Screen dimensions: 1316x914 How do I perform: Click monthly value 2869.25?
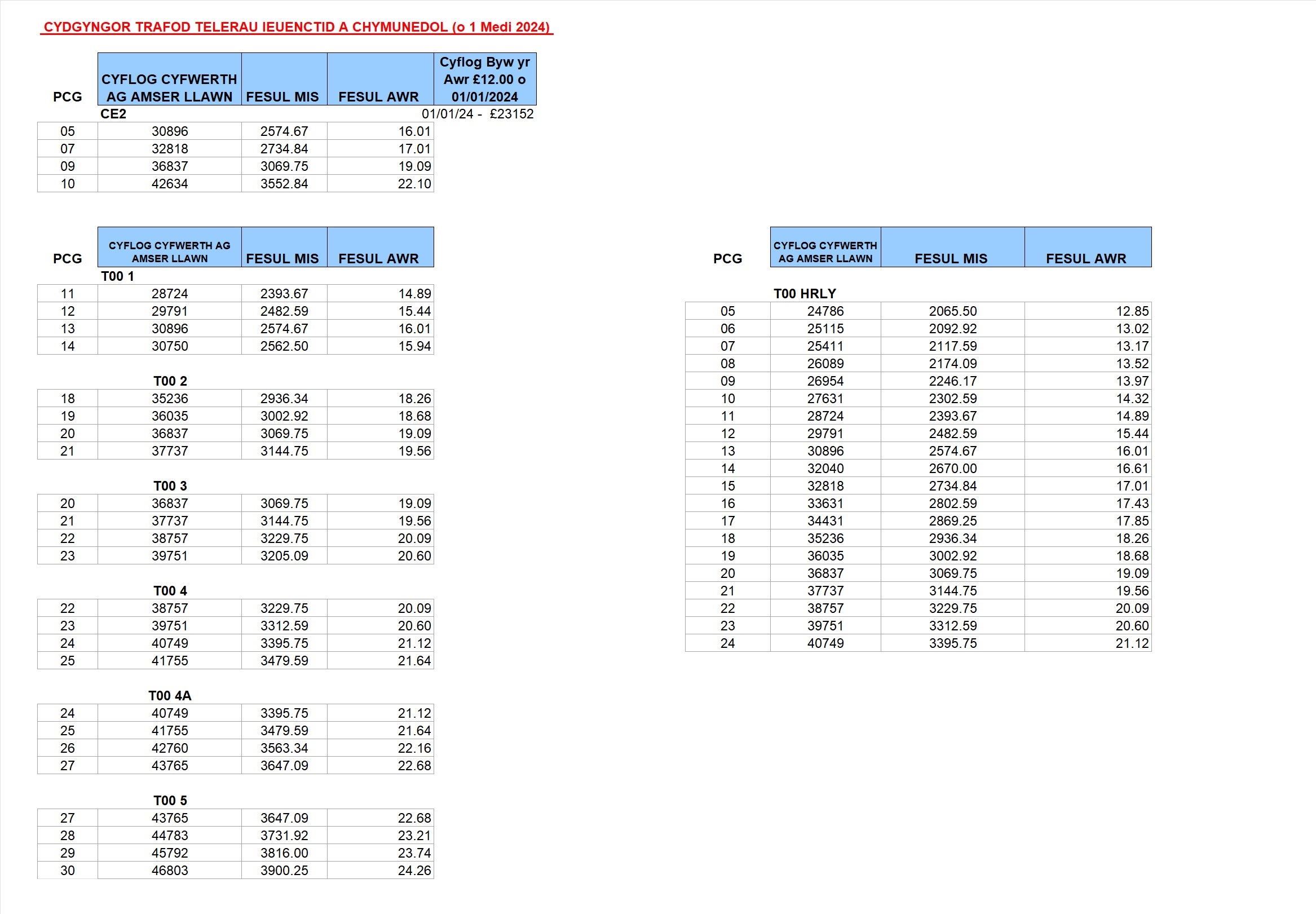[x=952, y=521]
